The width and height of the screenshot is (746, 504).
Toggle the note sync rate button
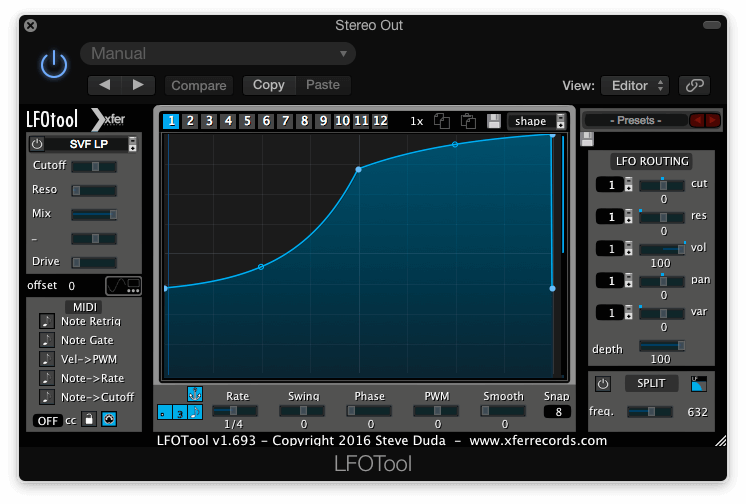coord(195,412)
